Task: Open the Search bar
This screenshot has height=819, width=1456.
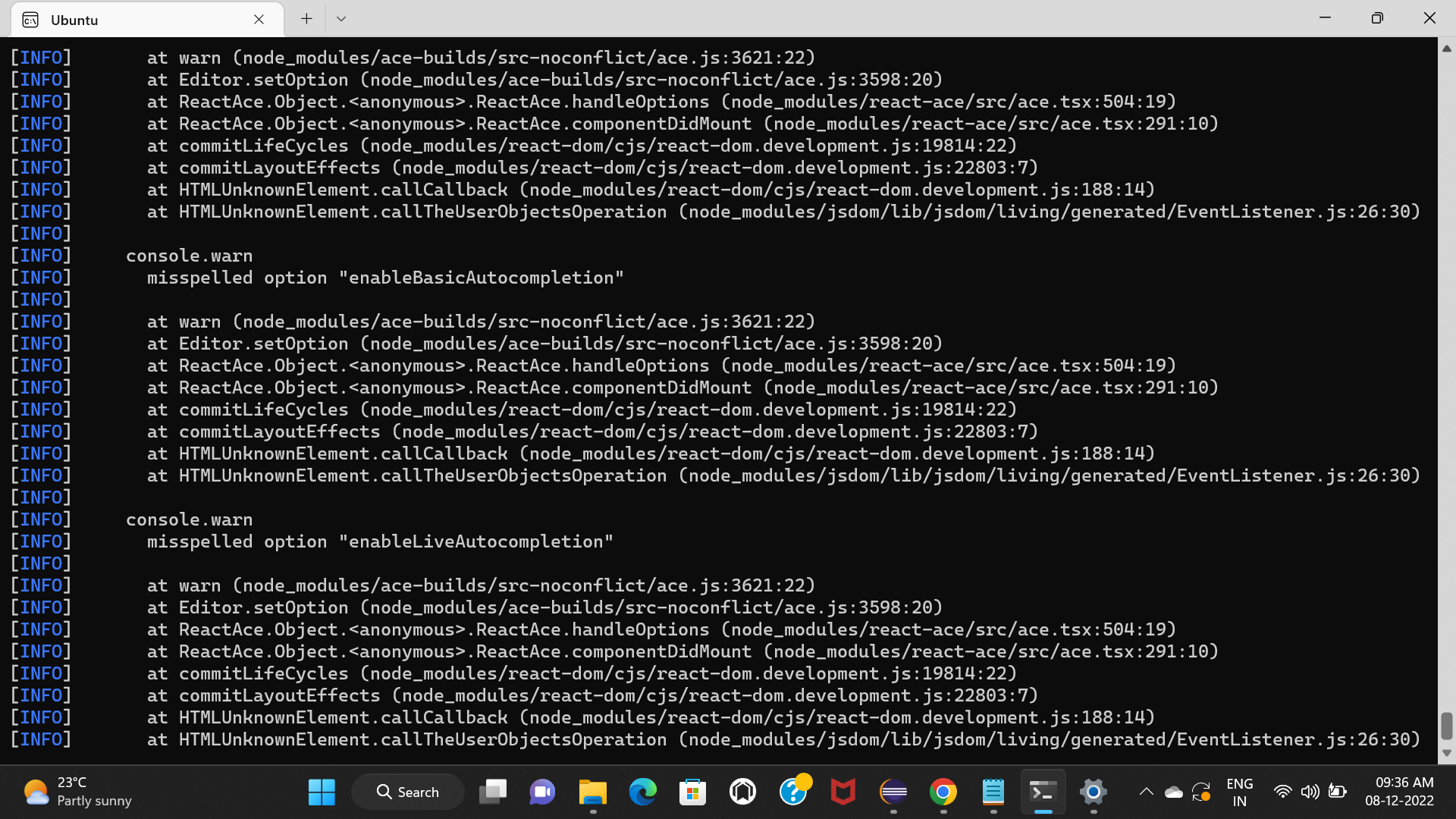Action: [407, 792]
